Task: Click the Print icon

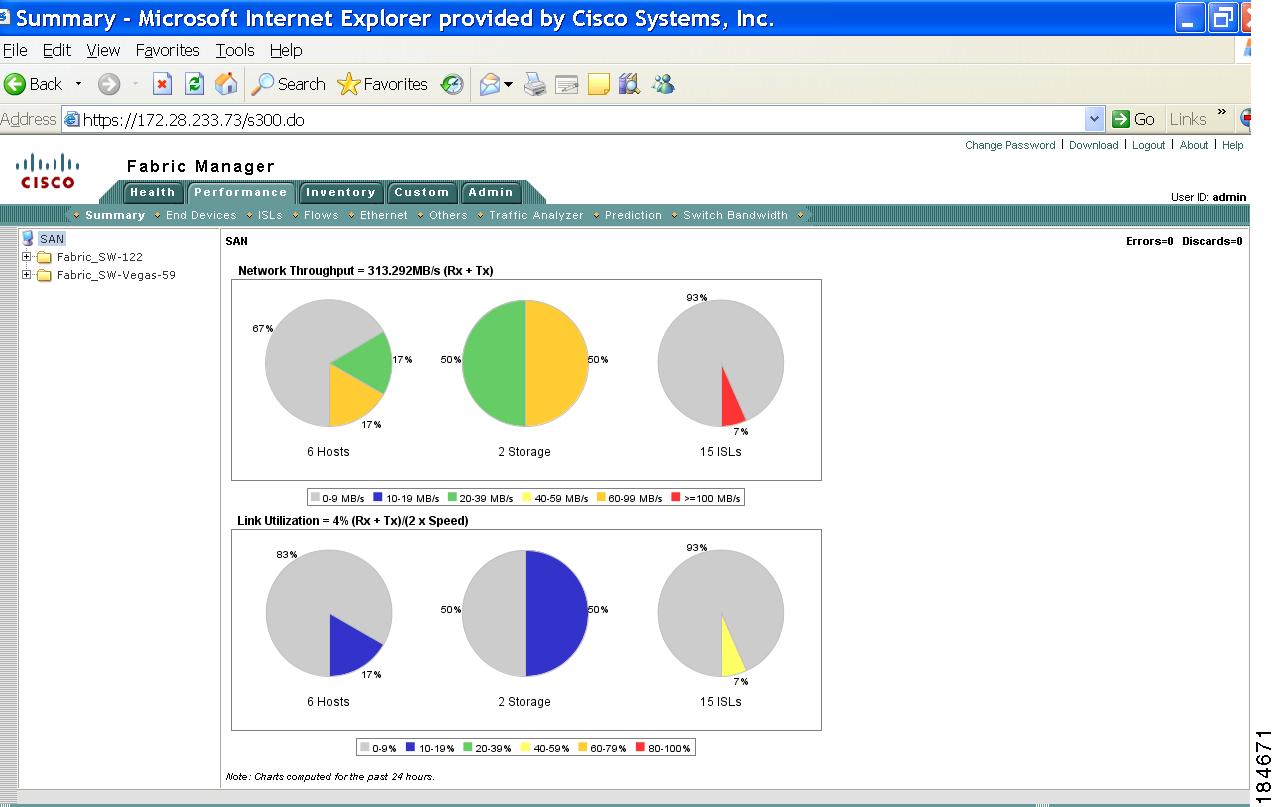Action: 534,84
